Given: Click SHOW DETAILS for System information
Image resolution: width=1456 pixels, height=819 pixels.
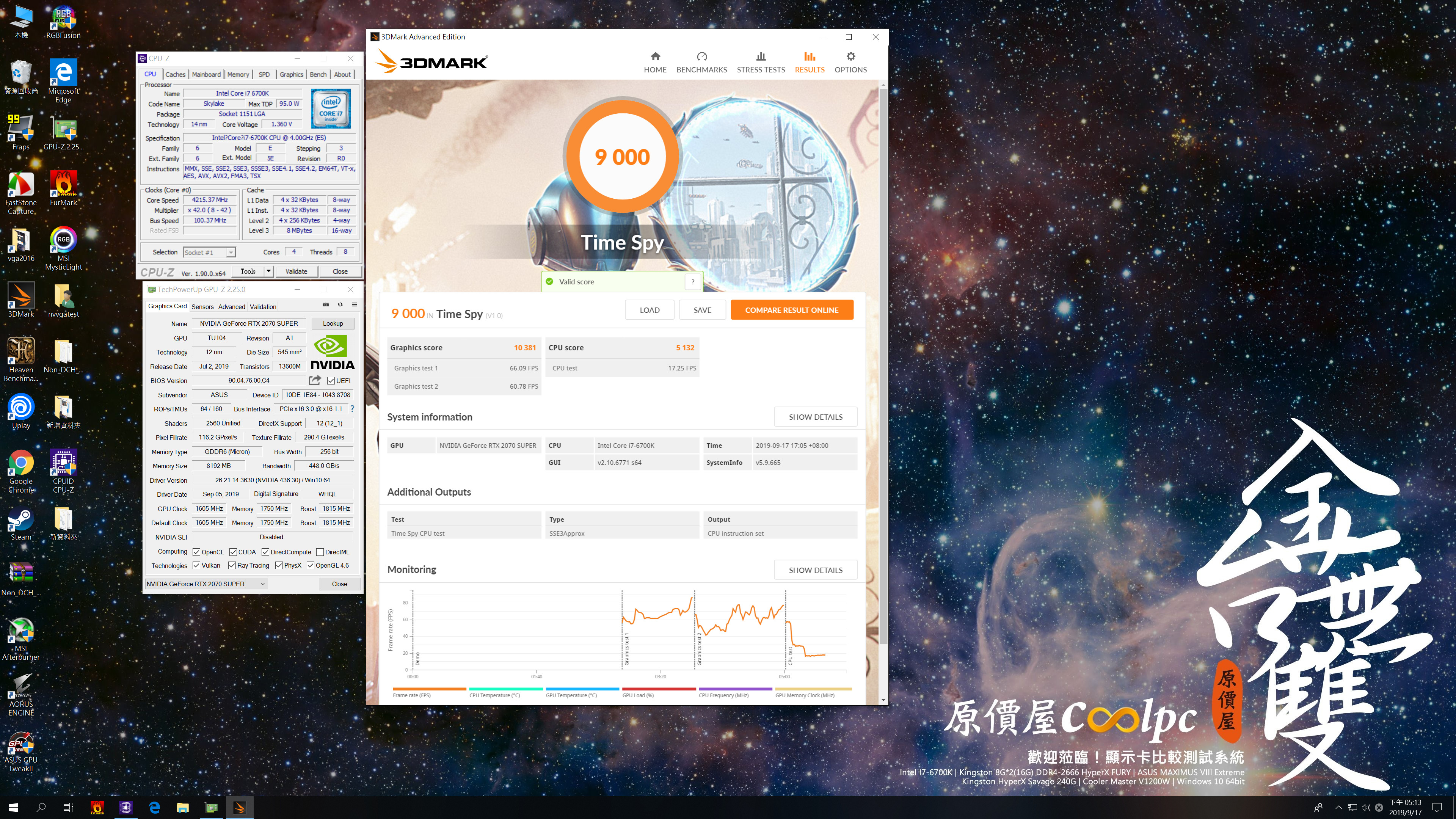Looking at the screenshot, I should [x=816, y=417].
